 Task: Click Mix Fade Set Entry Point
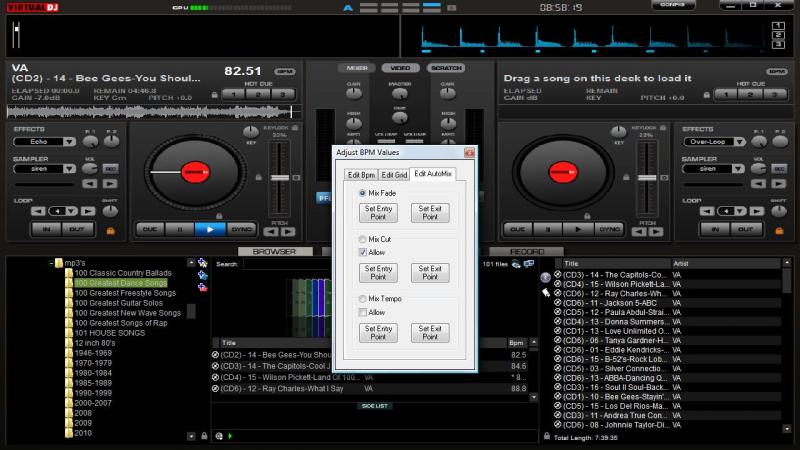(x=378, y=213)
